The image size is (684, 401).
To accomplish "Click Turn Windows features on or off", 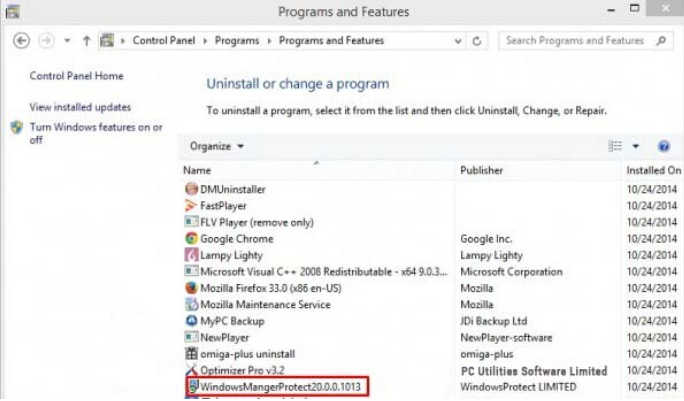I will click(x=95, y=133).
